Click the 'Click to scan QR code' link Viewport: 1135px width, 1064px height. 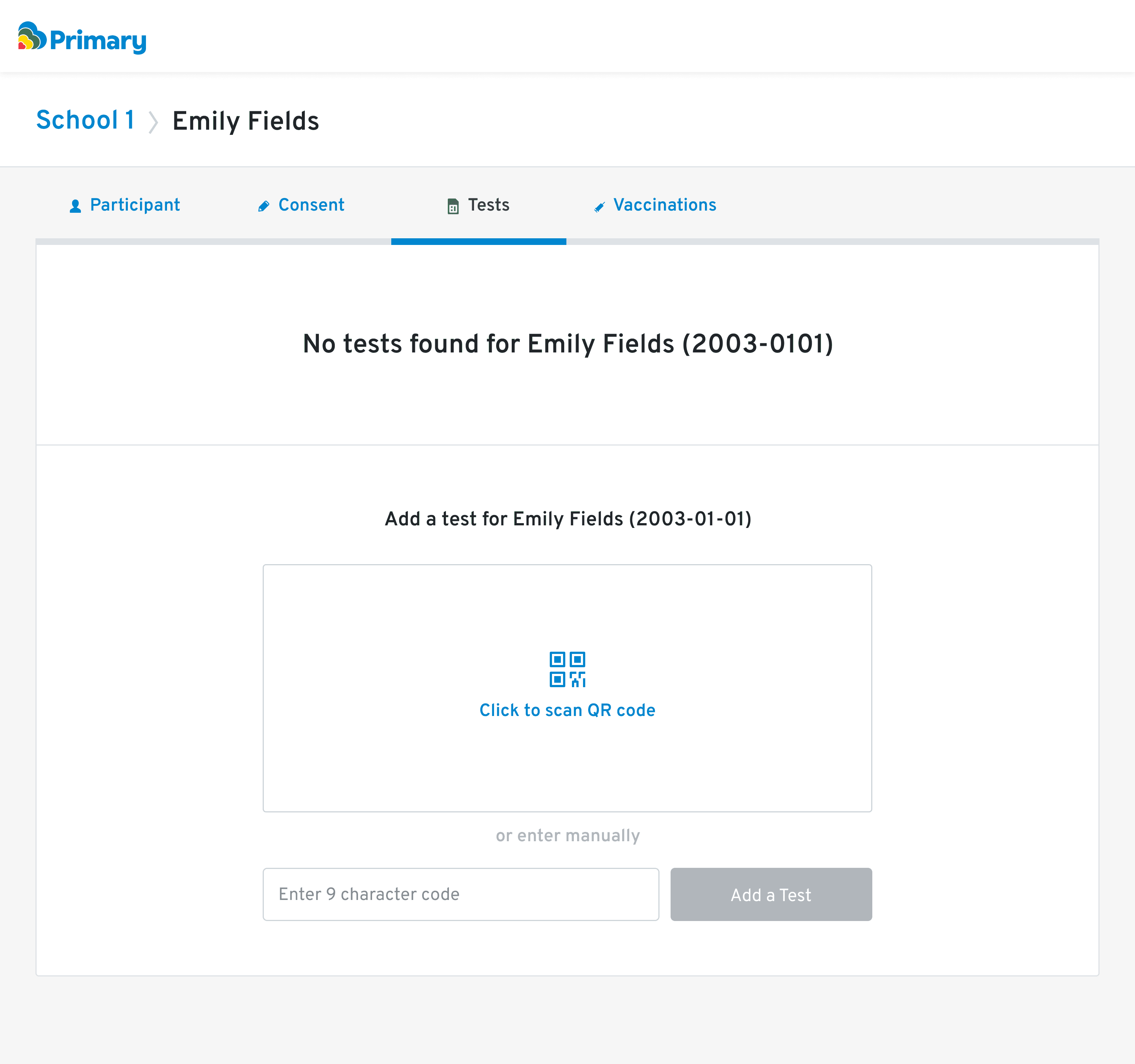click(x=567, y=710)
